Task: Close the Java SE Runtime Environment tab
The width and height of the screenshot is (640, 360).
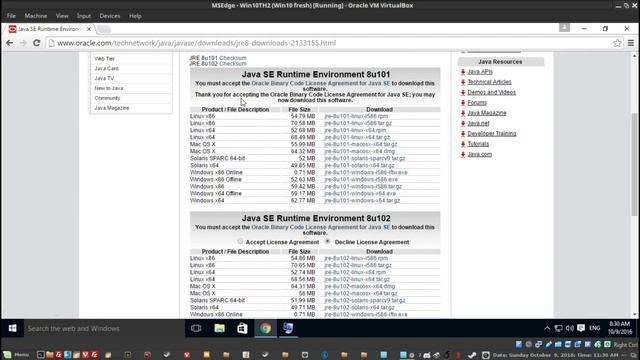Action: pos(89,29)
